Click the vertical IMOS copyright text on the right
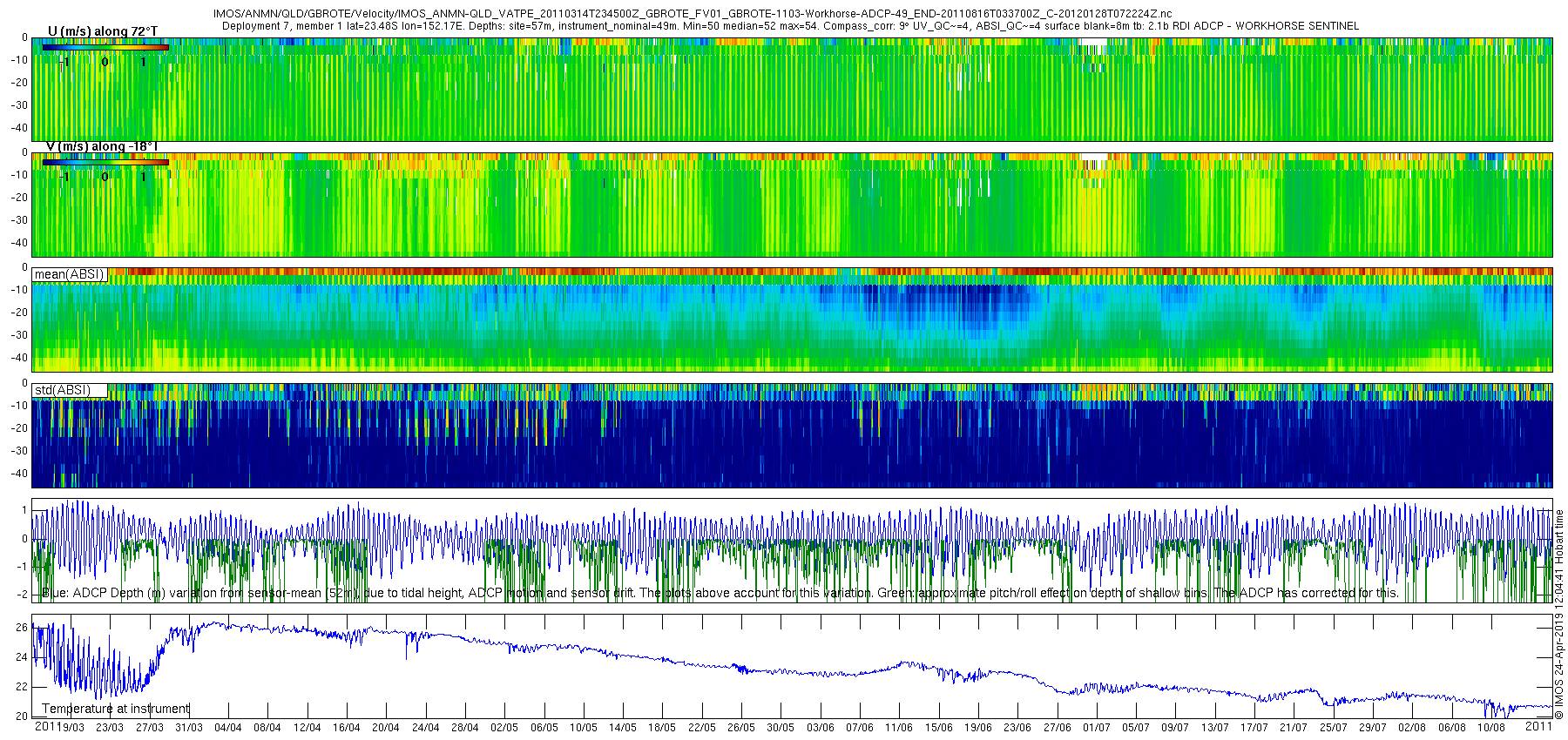Image resolution: width=1568 pixels, height=740 pixels. (x=1559, y=618)
